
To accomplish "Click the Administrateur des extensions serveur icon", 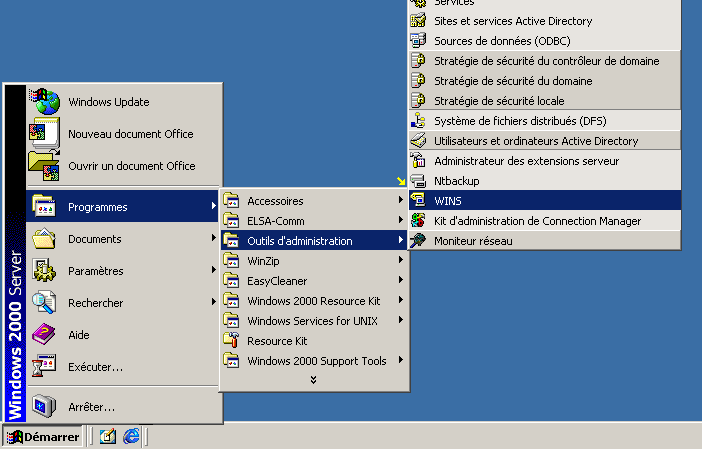I will tap(418, 160).
